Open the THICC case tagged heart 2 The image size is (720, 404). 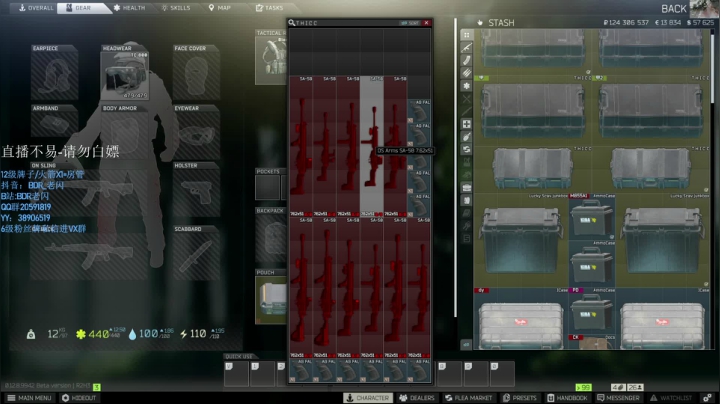(x=651, y=111)
